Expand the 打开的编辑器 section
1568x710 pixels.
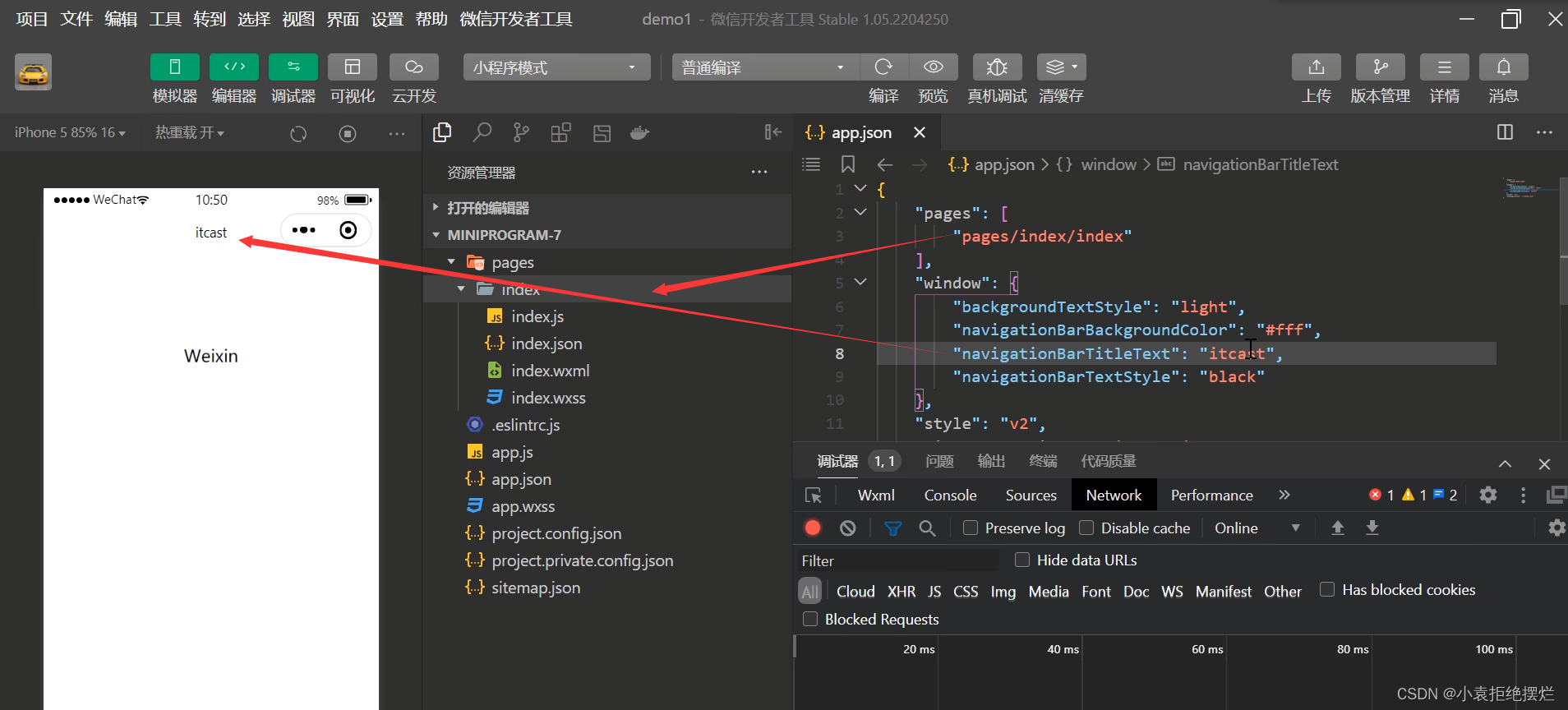(606, 208)
